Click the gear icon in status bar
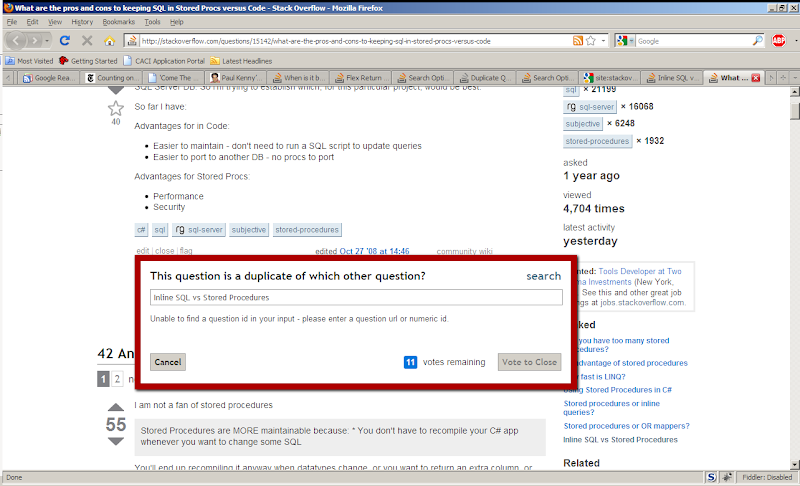The image size is (800, 486). point(727,477)
